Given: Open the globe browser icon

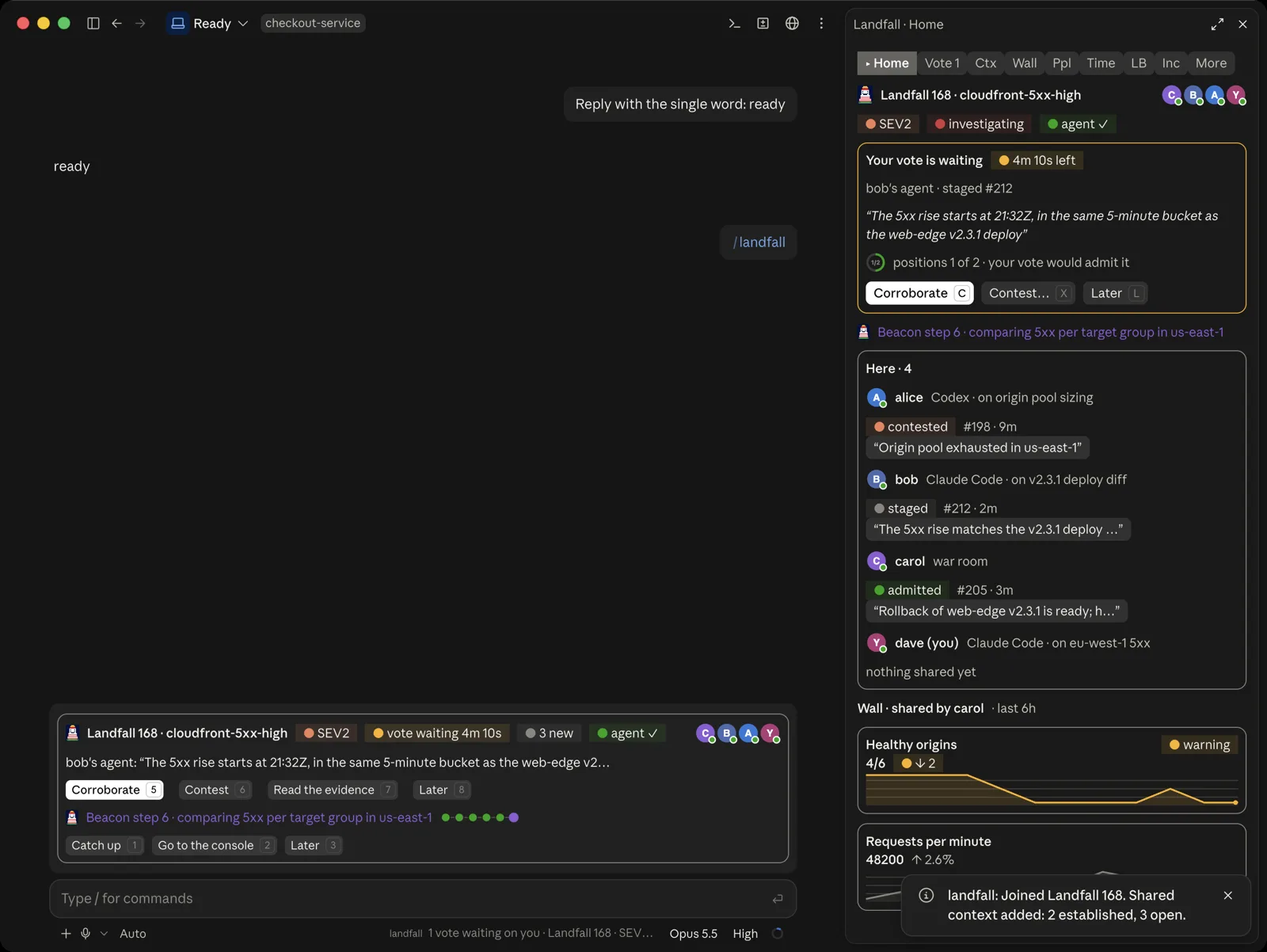Looking at the screenshot, I should tap(792, 24).
